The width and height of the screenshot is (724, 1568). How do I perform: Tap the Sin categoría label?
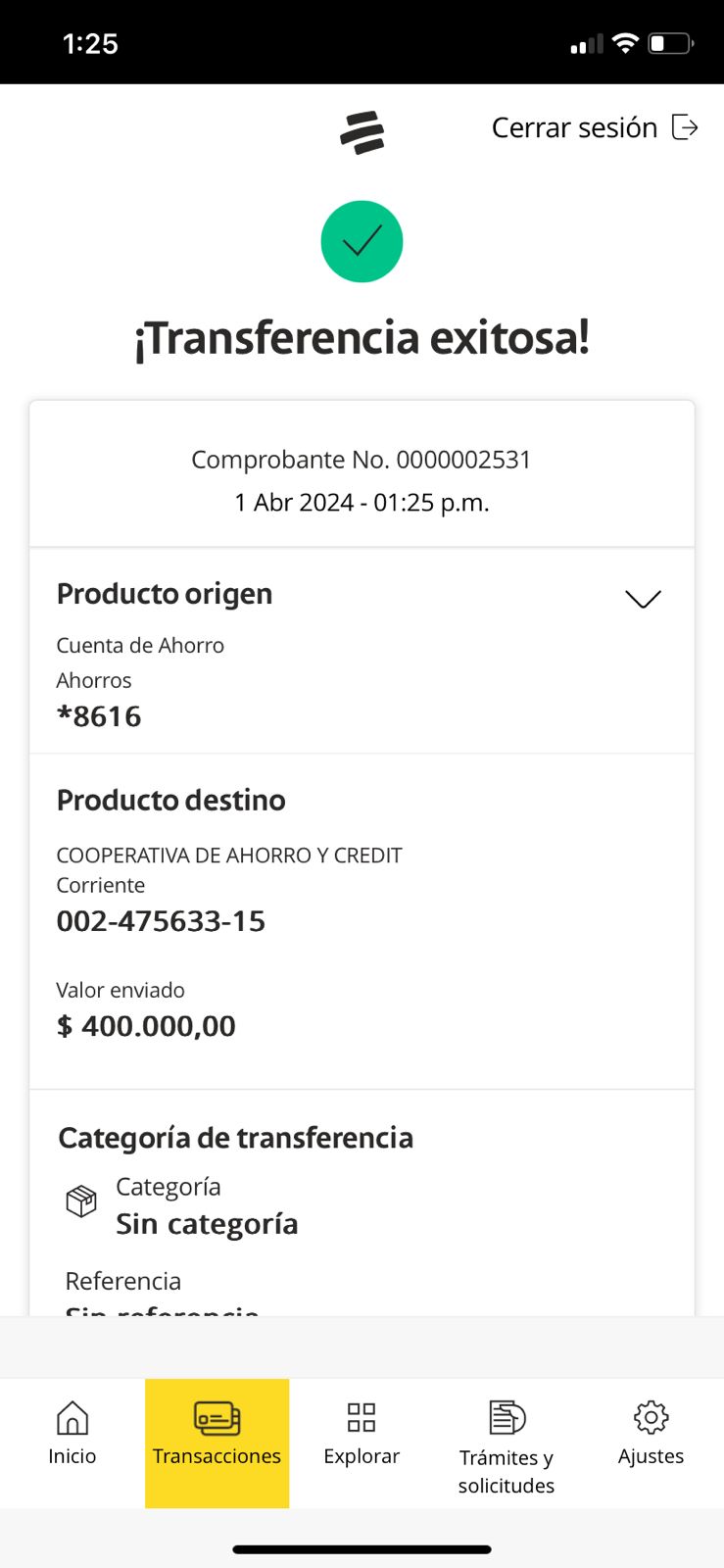point(207,1224)
